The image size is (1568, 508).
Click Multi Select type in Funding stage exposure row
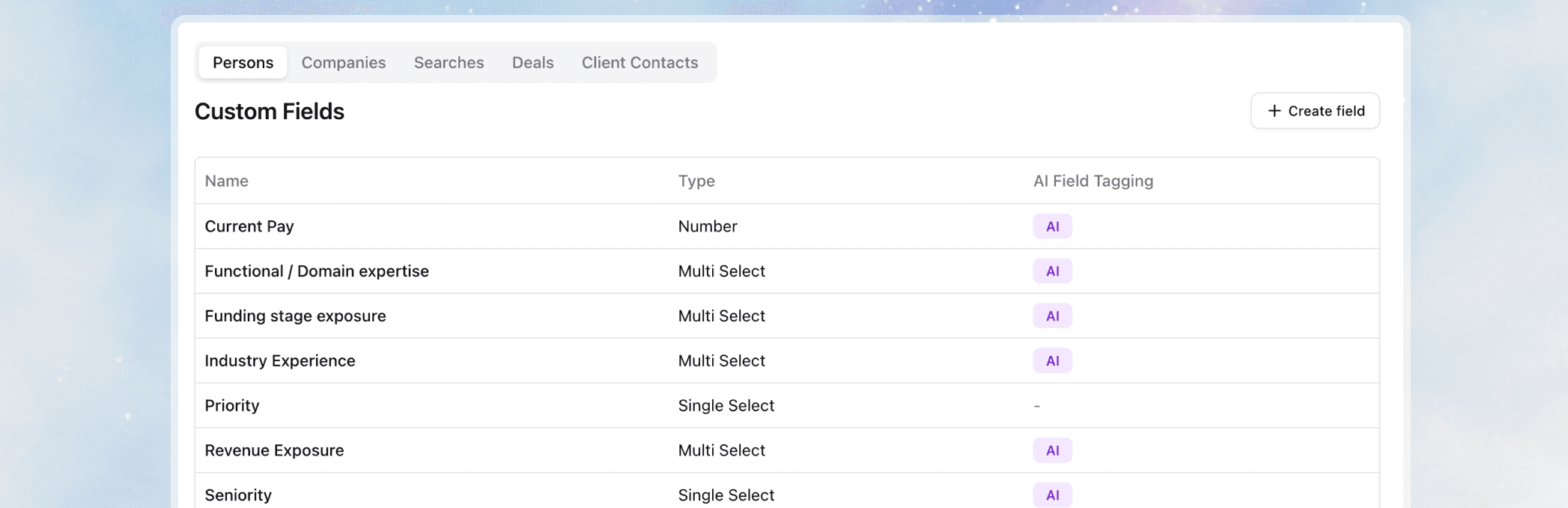click(722, 316)
